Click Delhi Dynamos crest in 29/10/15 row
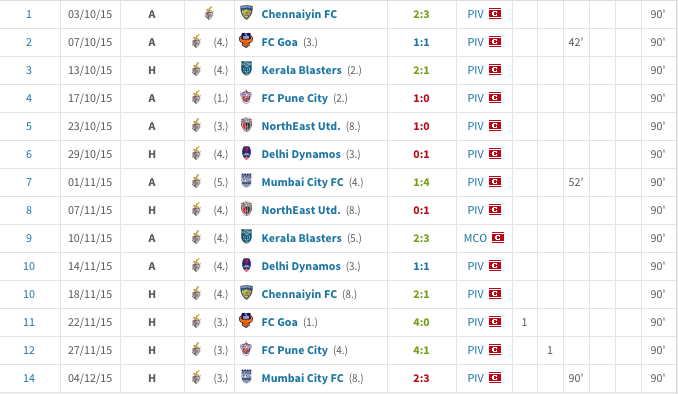The height and width of the screenshot is (394, 678). click(x=246, y=153)
